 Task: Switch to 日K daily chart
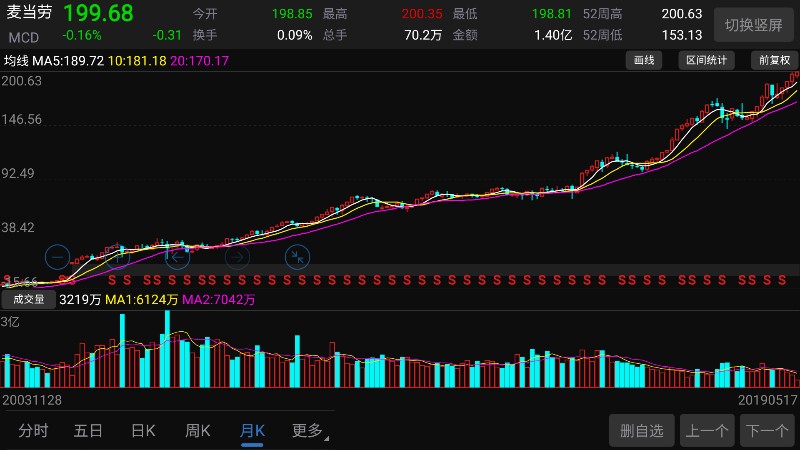(x=143, y=431)
